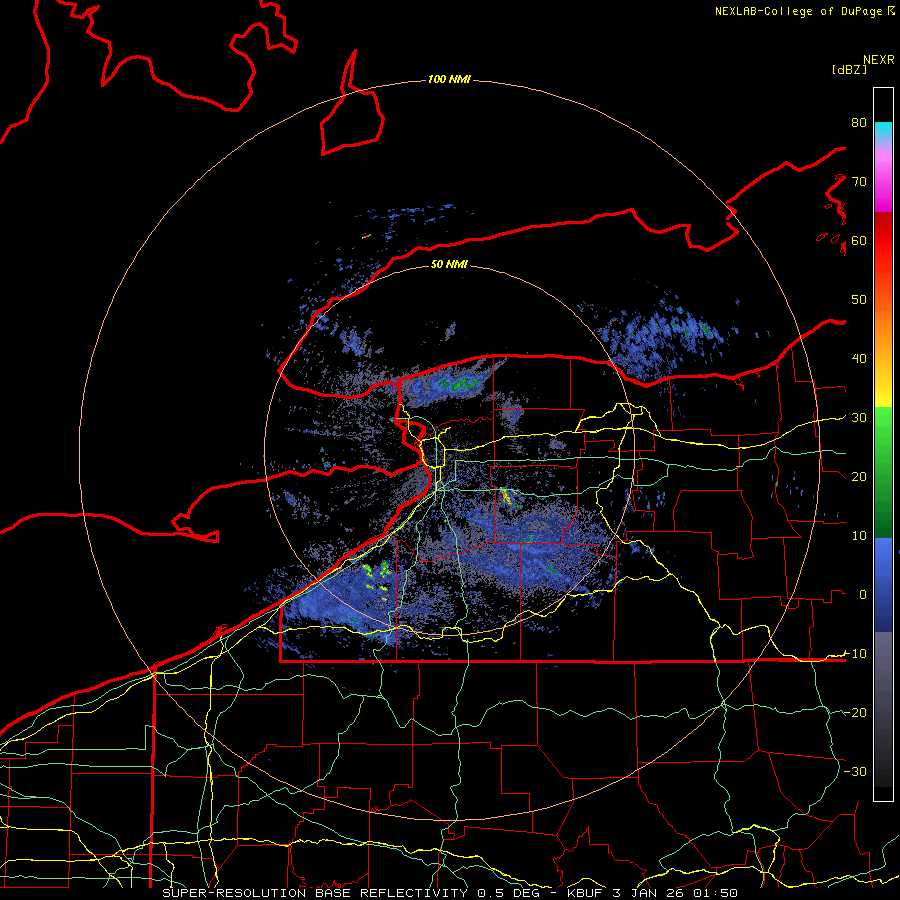Click the 20 dBZ scale value
The width and height of the screenshot is (900, 900).
(x=859, y=477)
